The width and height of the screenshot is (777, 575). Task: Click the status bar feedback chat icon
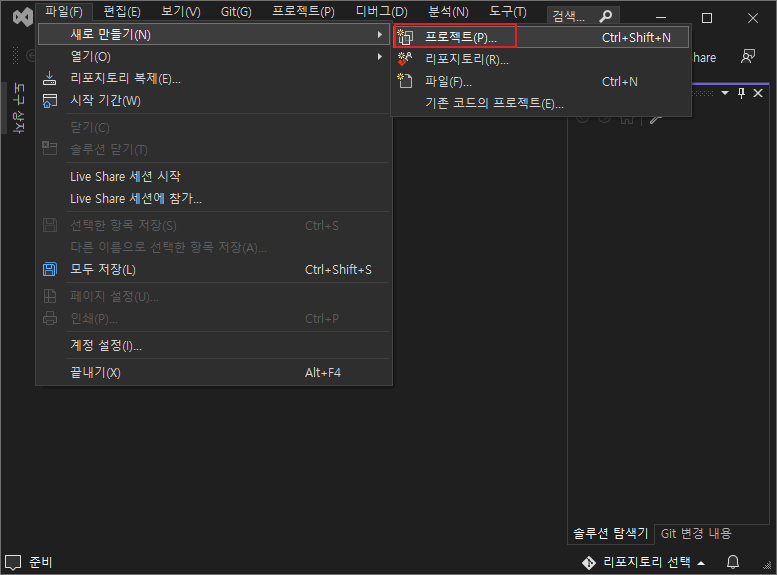13,562
